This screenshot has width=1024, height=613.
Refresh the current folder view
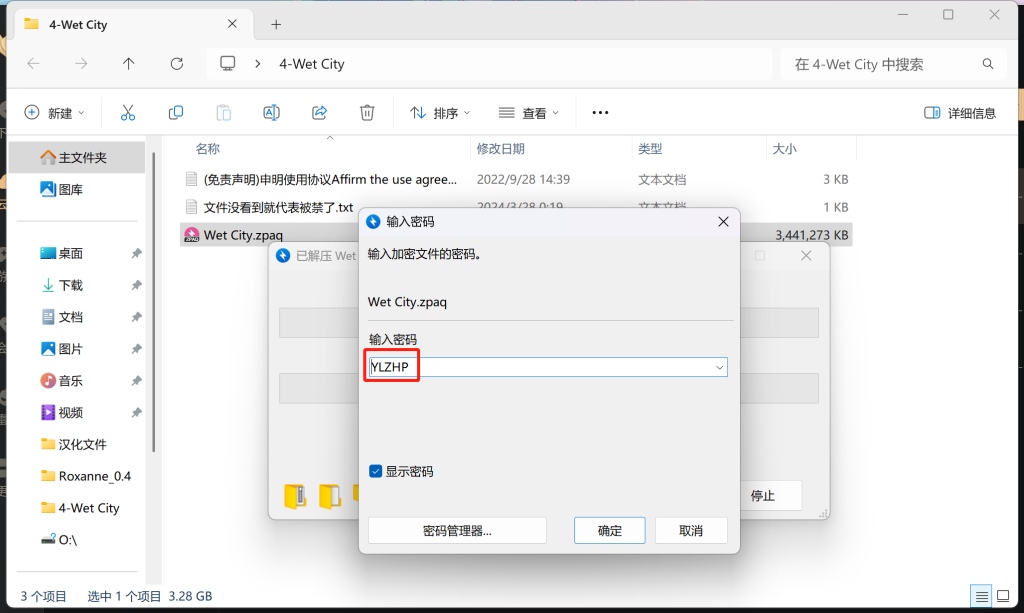177,64
